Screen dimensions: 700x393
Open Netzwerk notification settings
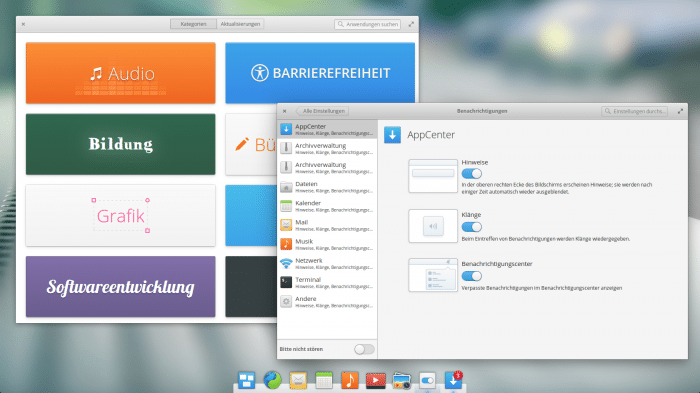click(327, 263)
